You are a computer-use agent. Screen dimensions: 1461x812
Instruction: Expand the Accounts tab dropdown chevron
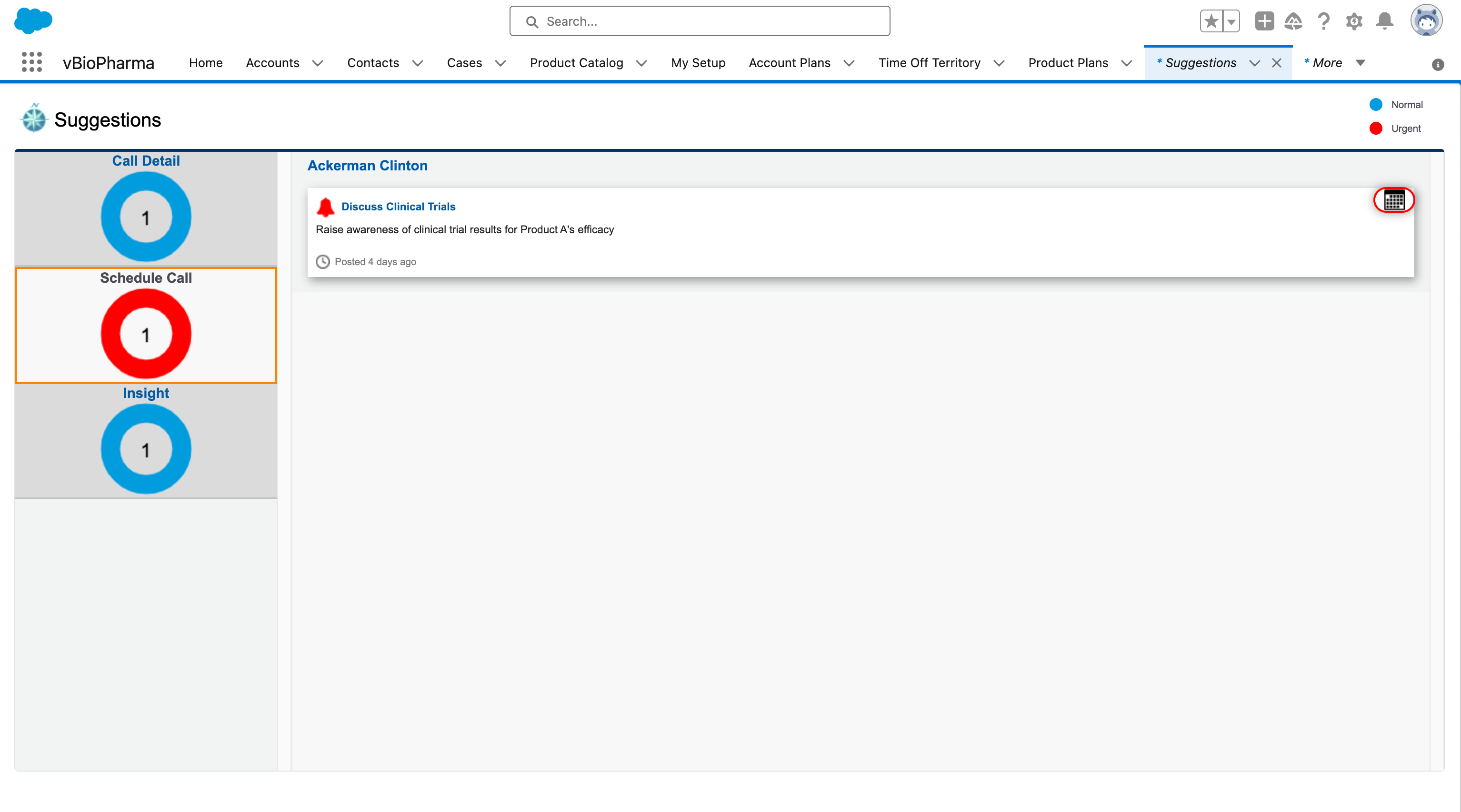pos(318,63)
